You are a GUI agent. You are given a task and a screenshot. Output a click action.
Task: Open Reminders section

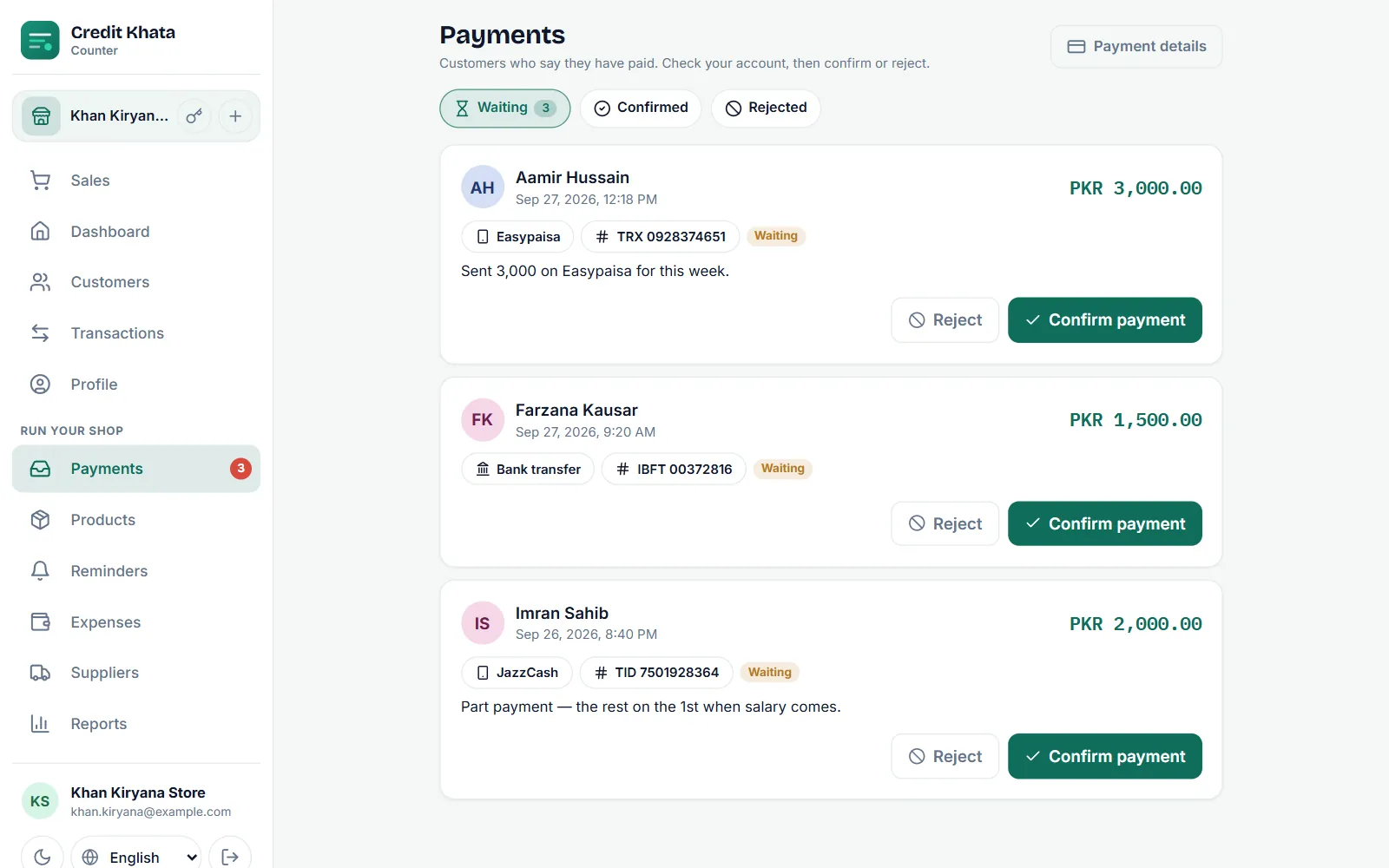[x=136, y=571]
